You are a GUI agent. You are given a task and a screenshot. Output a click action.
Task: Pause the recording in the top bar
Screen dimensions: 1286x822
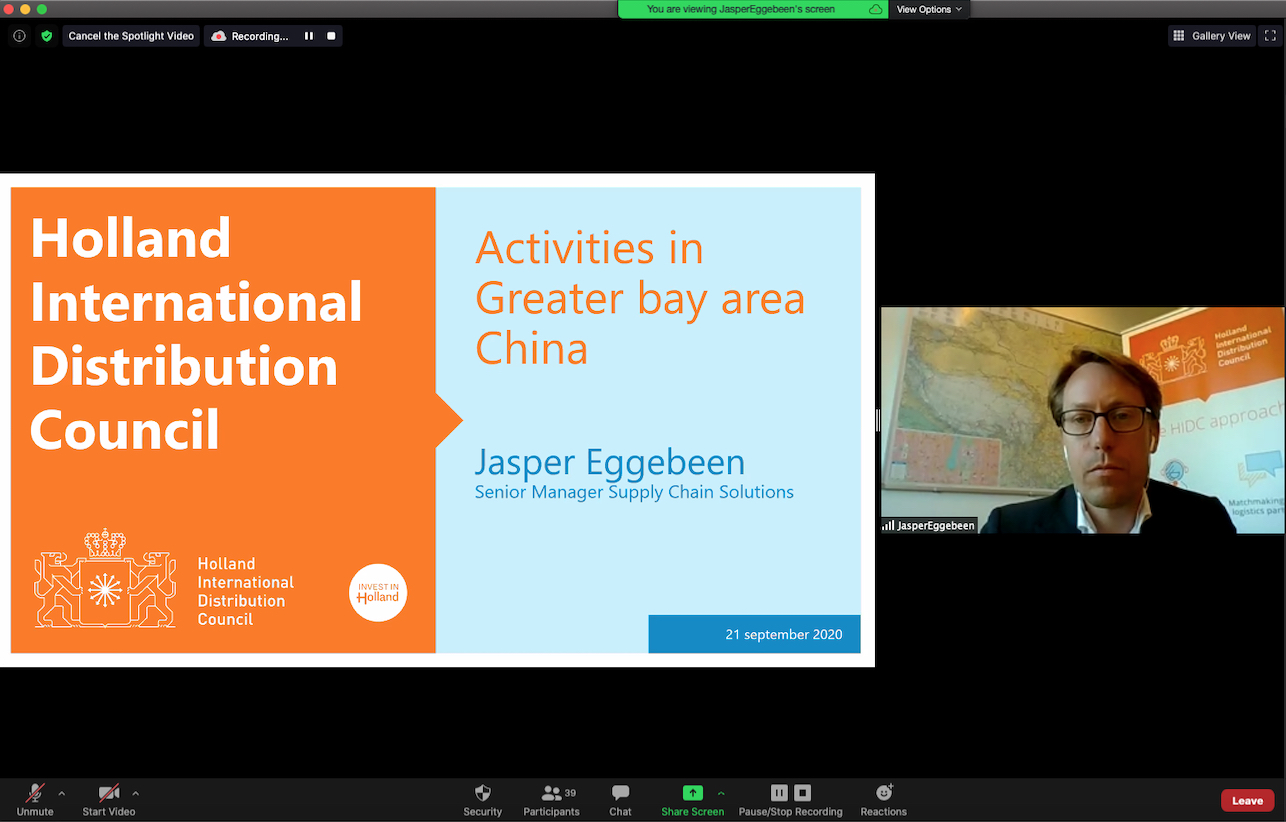click(309, 36)
